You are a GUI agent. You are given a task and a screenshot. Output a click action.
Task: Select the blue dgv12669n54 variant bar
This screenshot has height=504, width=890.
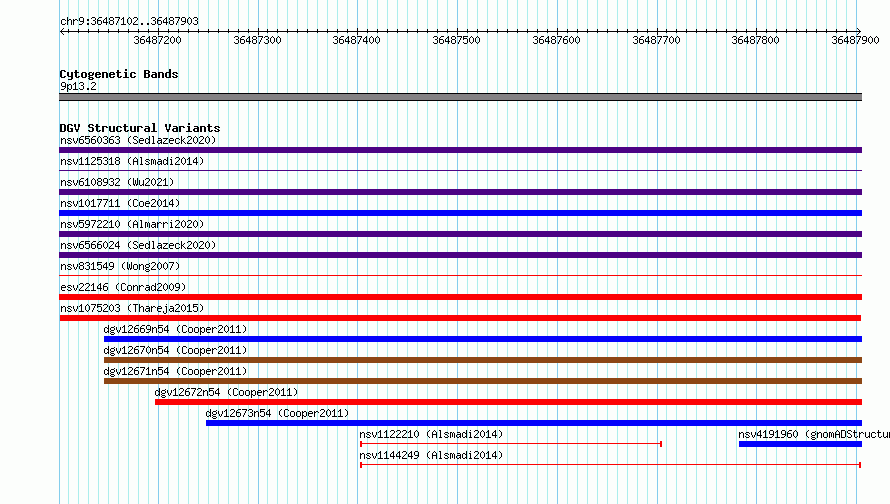[483, 339]
